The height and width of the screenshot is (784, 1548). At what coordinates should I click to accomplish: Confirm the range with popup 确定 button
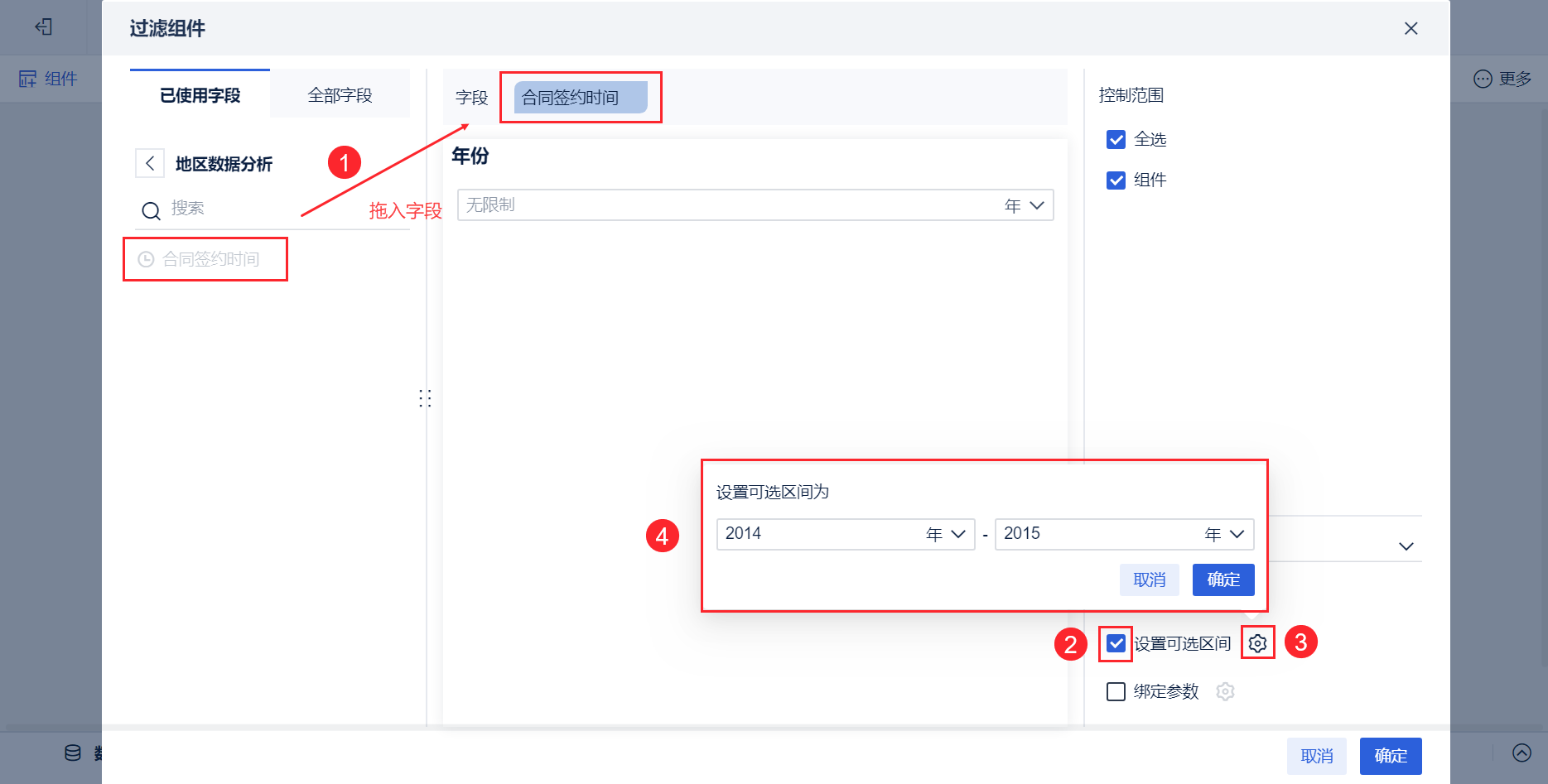[1222, 580]
